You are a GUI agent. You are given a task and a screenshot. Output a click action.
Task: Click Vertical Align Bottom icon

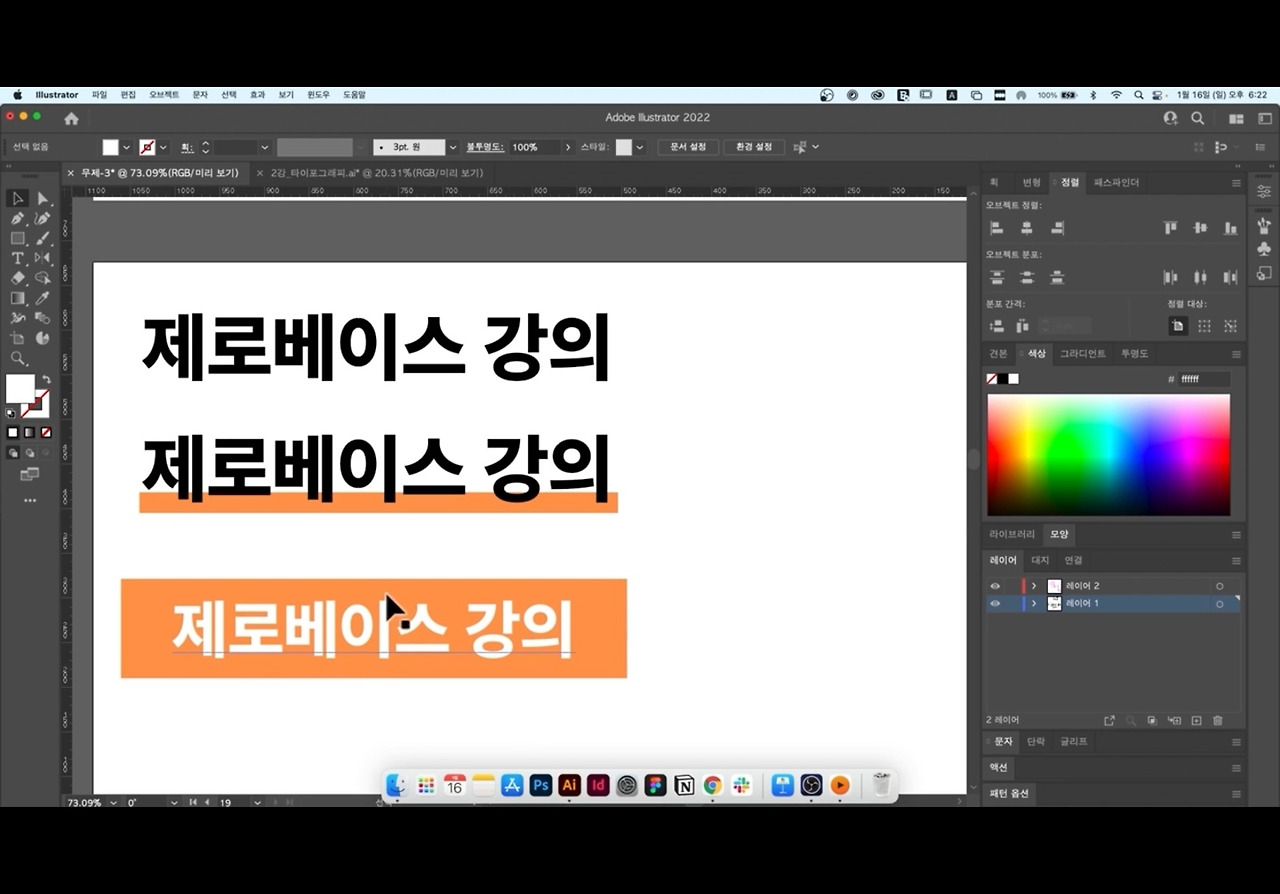click(1230, 228)
